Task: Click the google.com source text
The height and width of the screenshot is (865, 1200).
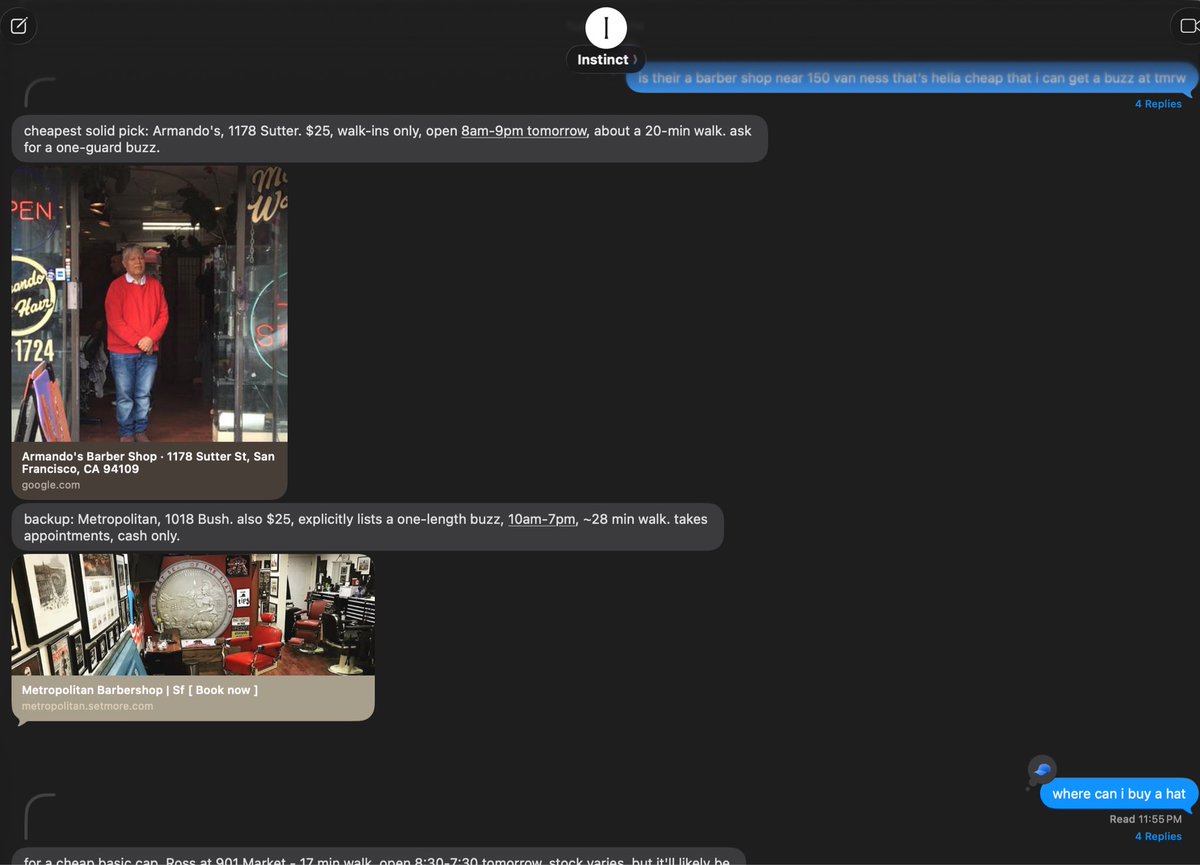Action: (x=51, y=485)
